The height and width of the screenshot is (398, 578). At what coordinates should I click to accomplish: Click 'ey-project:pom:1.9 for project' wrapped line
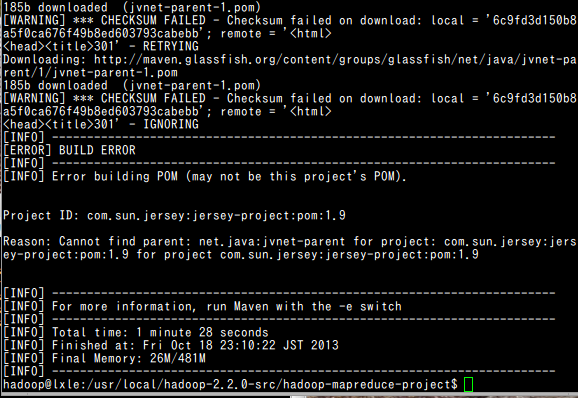(x=241, y=254)
